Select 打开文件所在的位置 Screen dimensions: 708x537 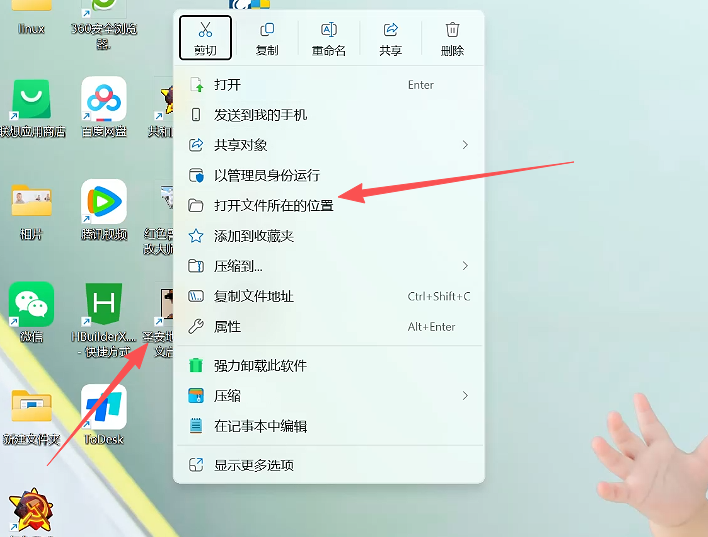point(329,205)
